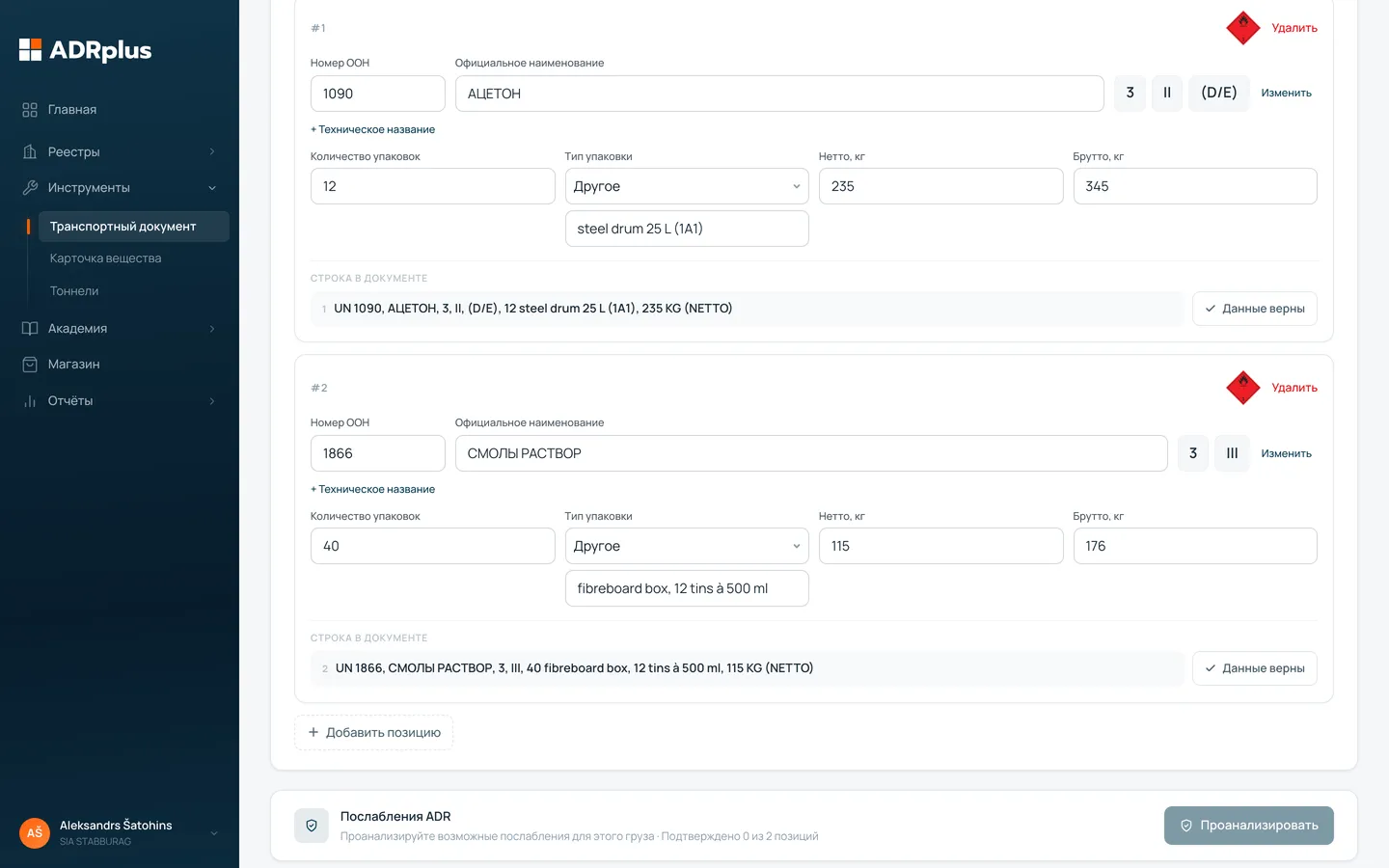
Task: Click the ADRplus logo
Action: pos(86,50)
